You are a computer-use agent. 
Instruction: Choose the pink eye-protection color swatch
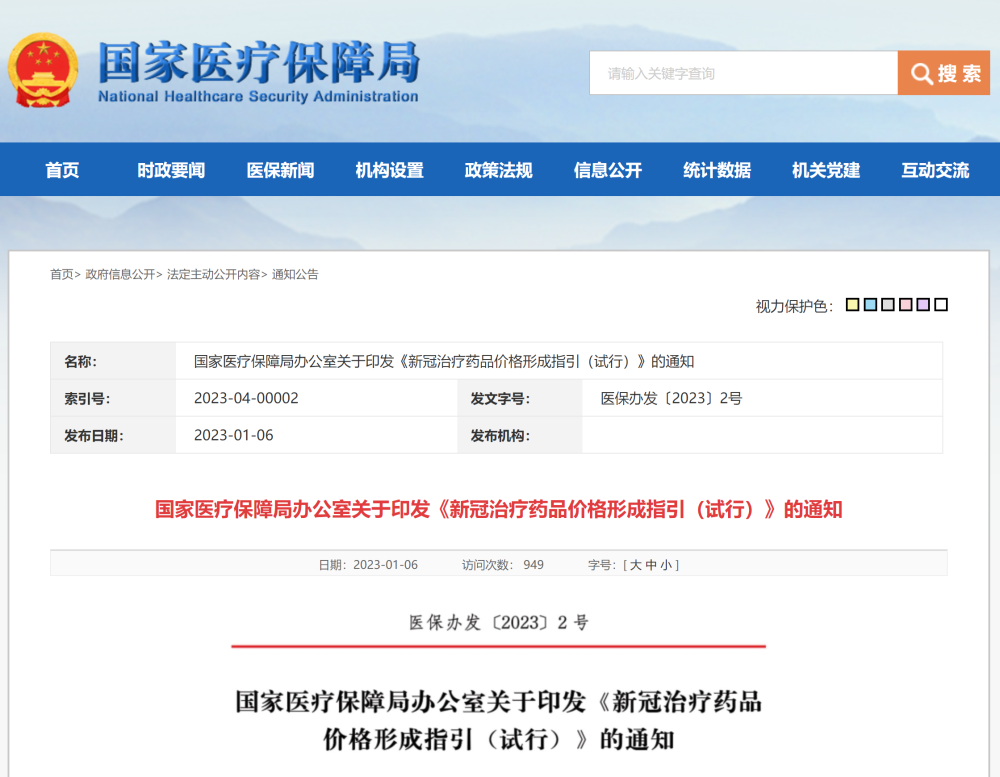coord(905,305)
